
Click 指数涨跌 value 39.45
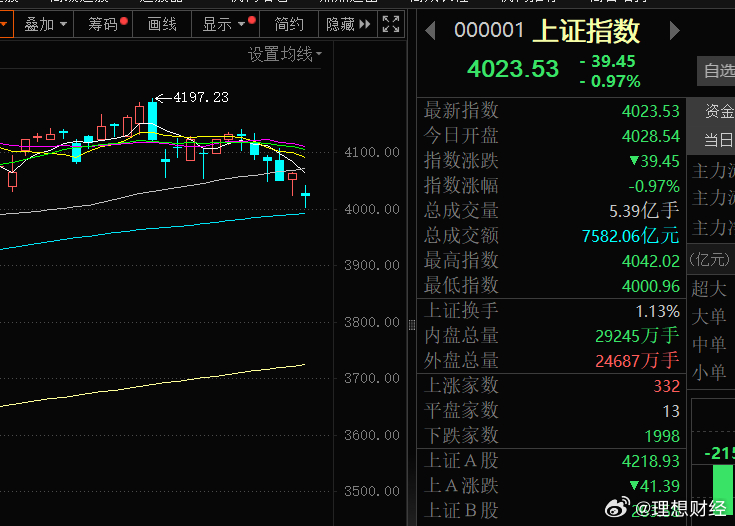(654, 161)
